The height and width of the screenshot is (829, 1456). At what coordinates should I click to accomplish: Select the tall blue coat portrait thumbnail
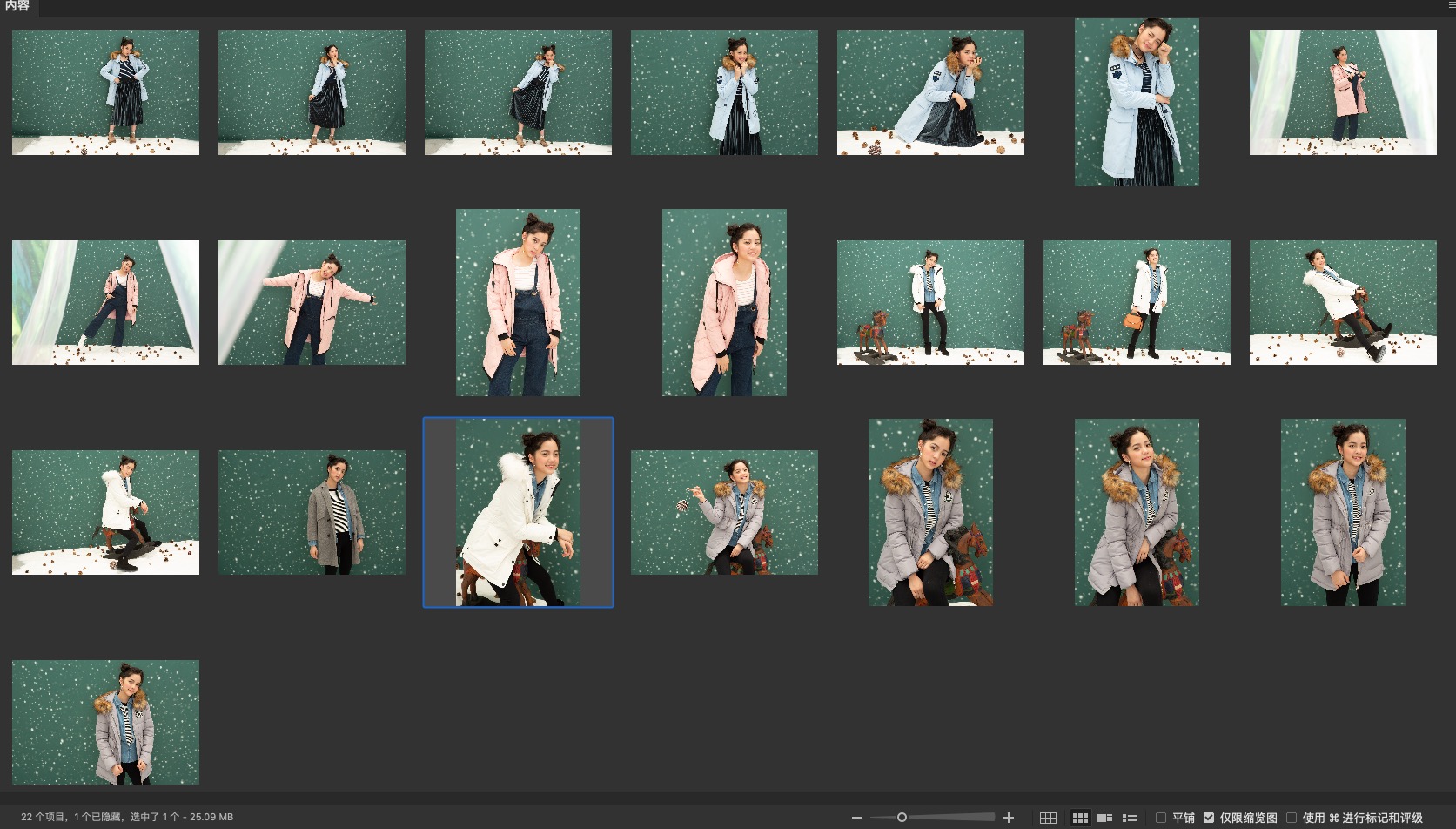coord(1137,102)
